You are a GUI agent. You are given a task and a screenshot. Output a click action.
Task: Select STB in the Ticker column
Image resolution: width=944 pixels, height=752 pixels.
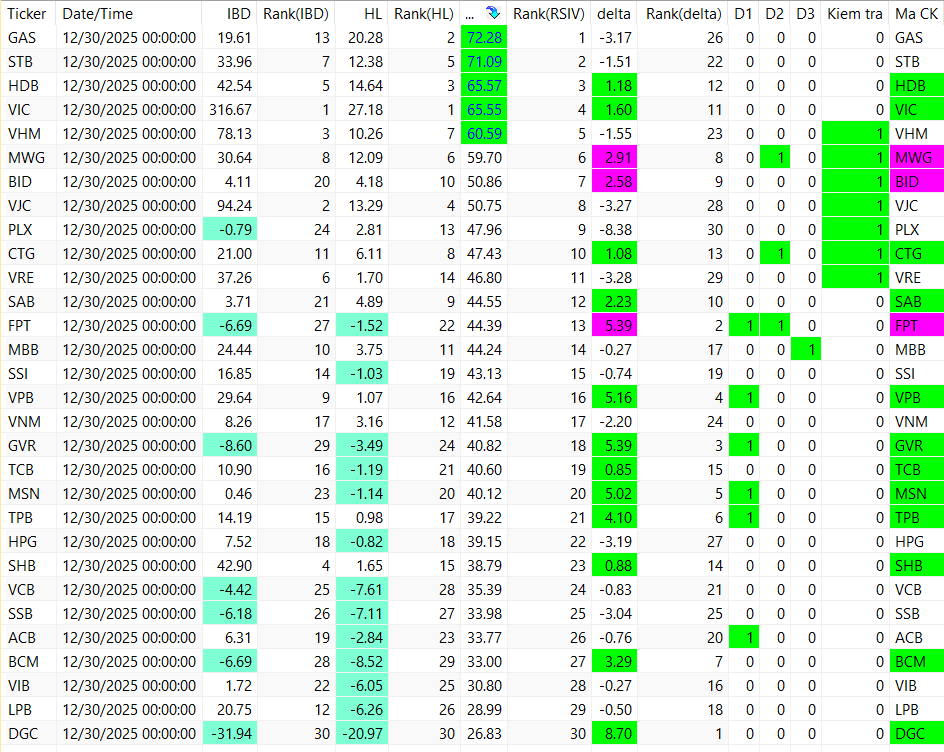(20, 62)
